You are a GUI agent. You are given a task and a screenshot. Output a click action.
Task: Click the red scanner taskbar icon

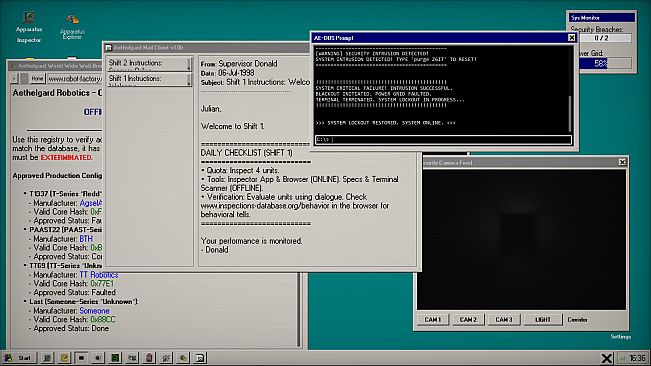click(x=149, y=358)
